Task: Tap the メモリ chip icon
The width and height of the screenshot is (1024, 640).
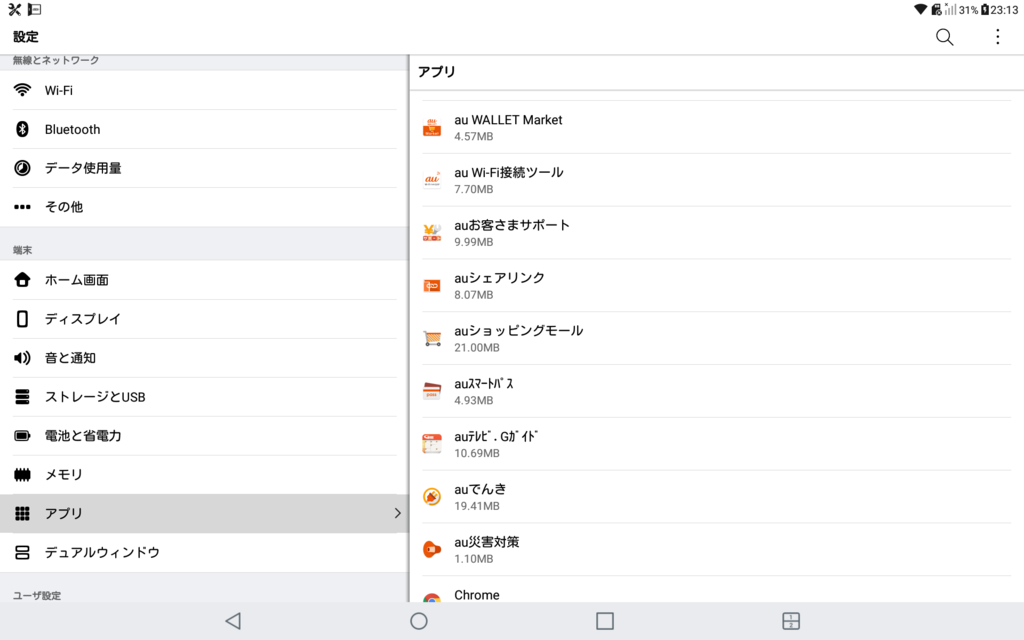Action: (22, 475)
